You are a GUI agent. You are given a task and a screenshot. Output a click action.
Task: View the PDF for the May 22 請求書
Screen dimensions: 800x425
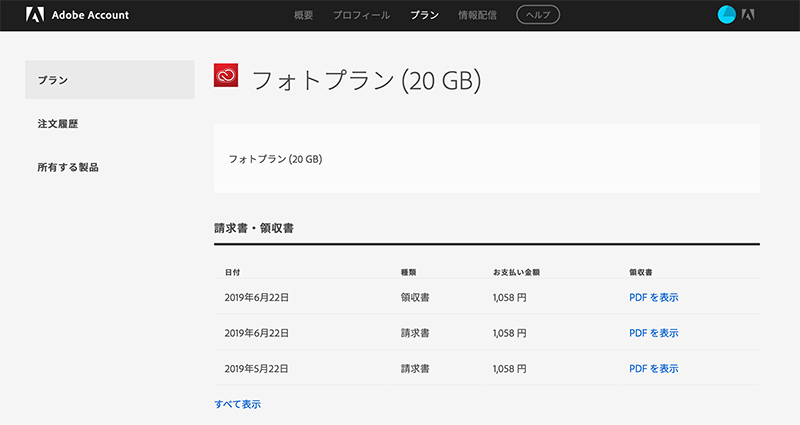[653, 369]
